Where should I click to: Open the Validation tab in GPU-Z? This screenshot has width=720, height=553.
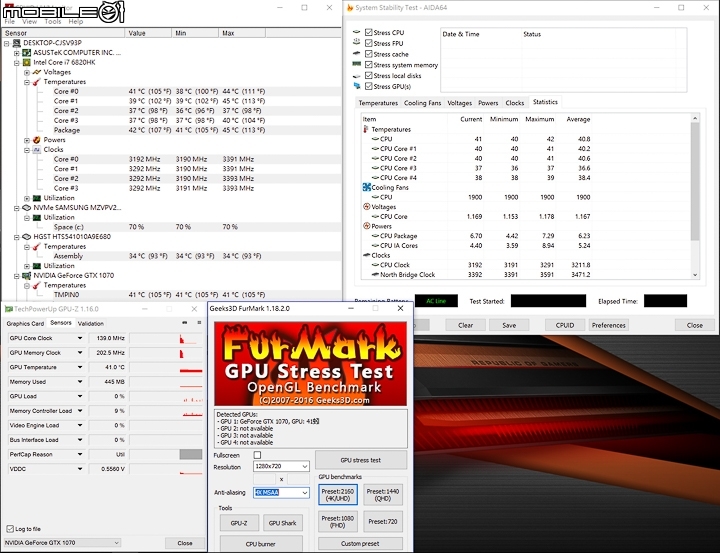coord(90,323)
